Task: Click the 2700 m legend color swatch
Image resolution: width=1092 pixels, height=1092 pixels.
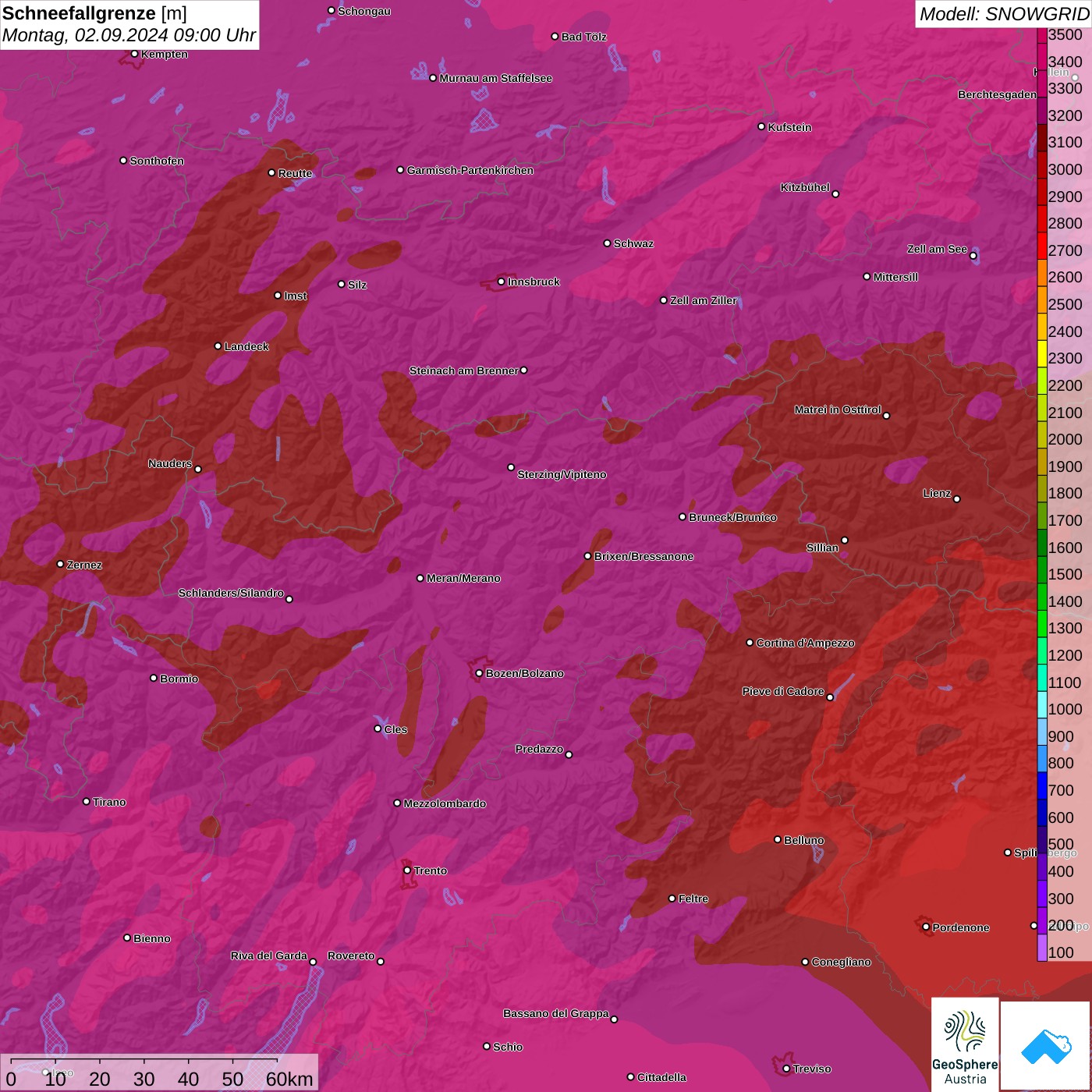Action: click(x=1042, y=246)
